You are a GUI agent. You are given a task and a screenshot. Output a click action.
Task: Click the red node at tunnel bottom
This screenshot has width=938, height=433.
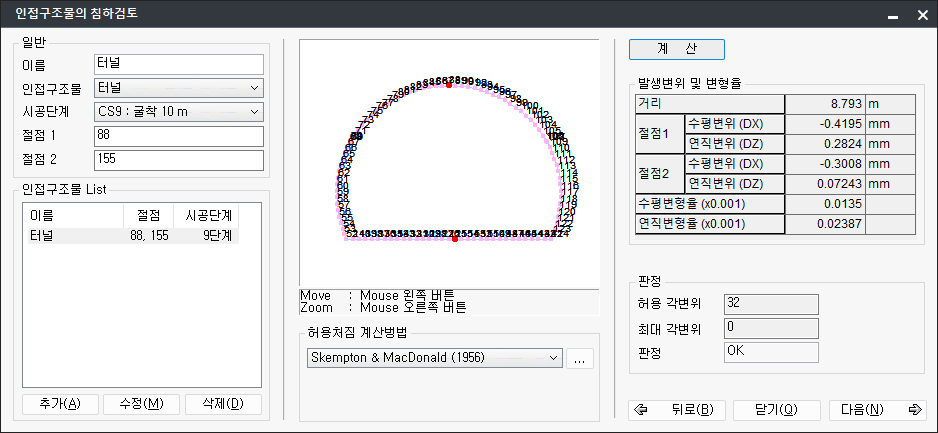click(455, 239)
